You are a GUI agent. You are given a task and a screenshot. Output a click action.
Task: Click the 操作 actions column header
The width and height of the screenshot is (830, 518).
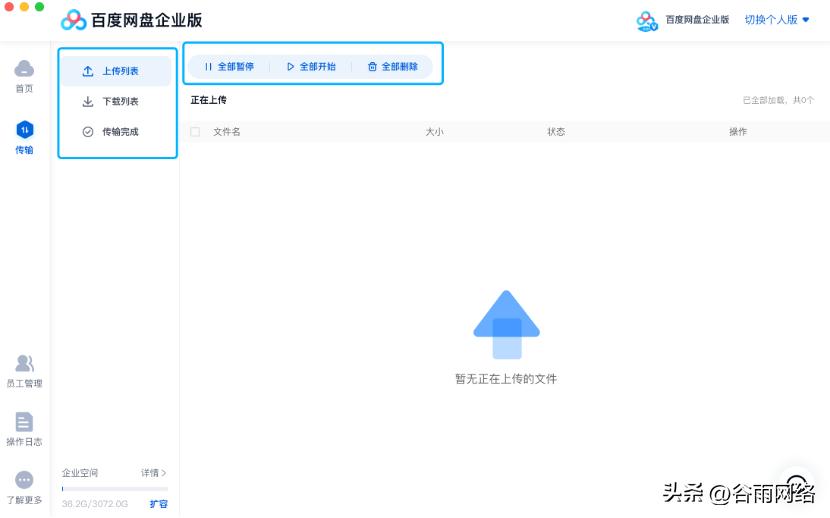coord(738,132)
